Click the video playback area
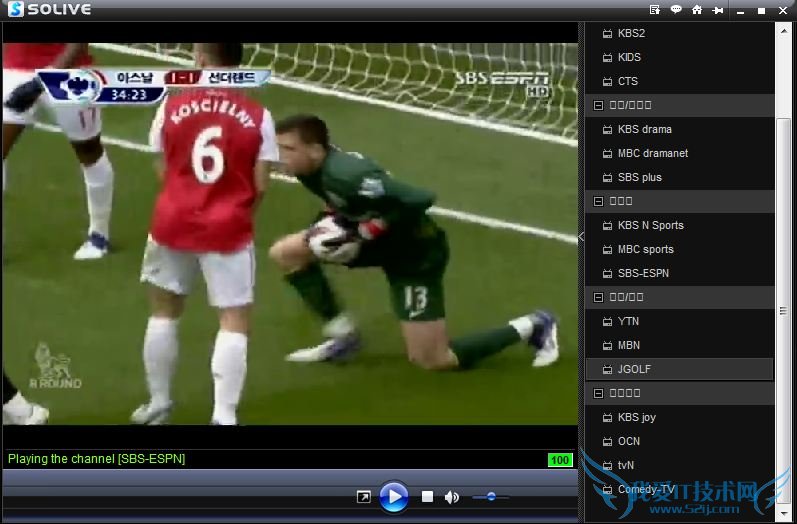 tap(290, 234)
